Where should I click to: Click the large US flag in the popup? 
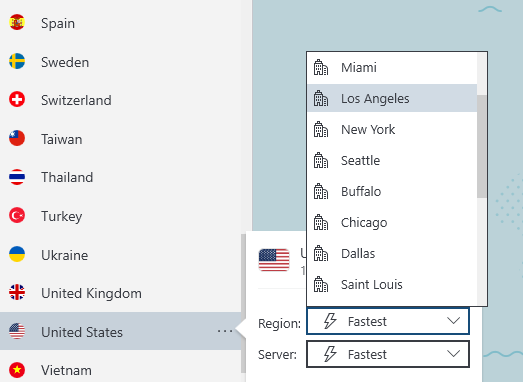tap(274, 260)
